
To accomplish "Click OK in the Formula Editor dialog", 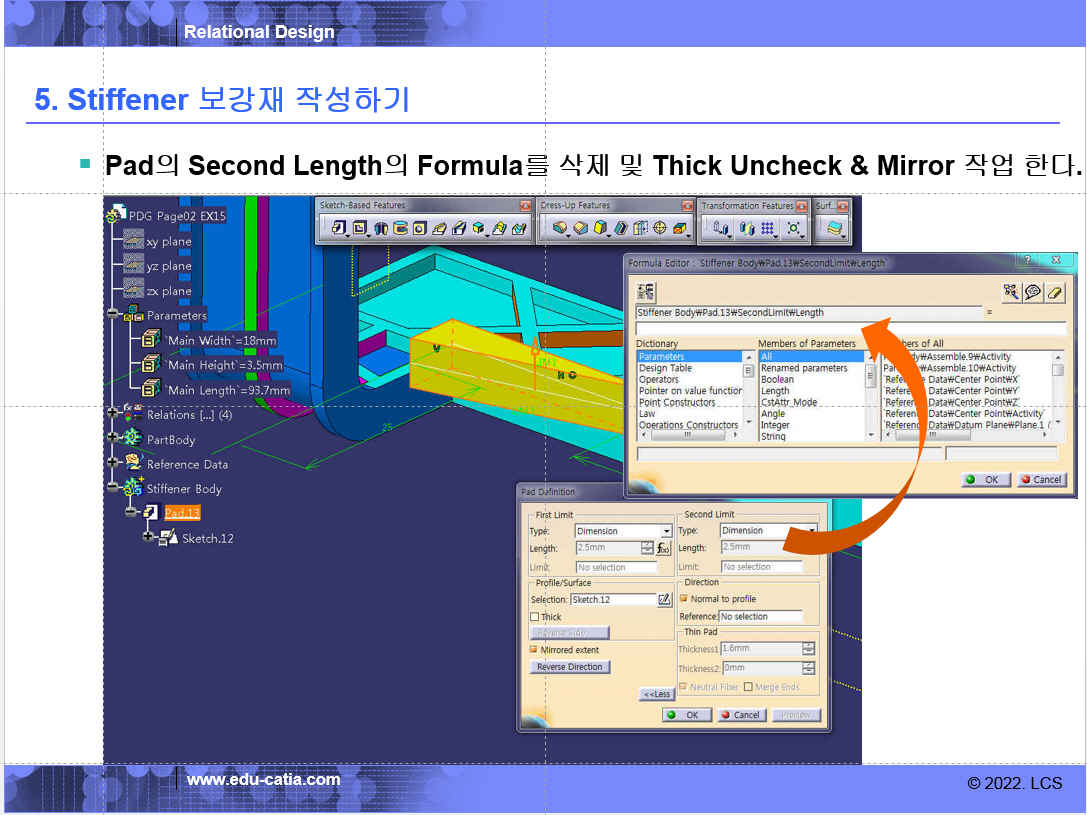I will [x=983, y=480].
